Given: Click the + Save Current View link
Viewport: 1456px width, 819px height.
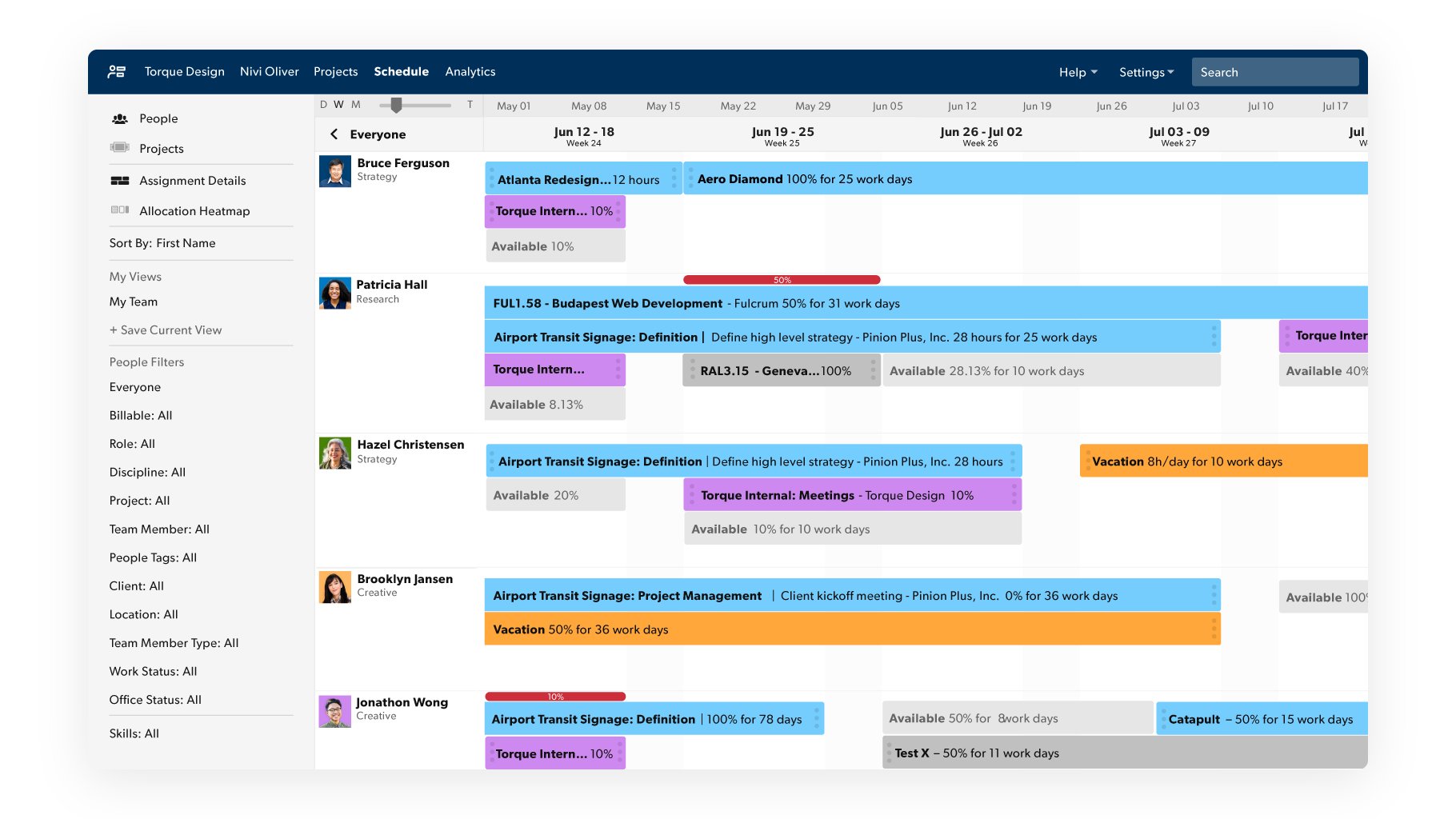Looking at the screenshot, I should [165, 330].
